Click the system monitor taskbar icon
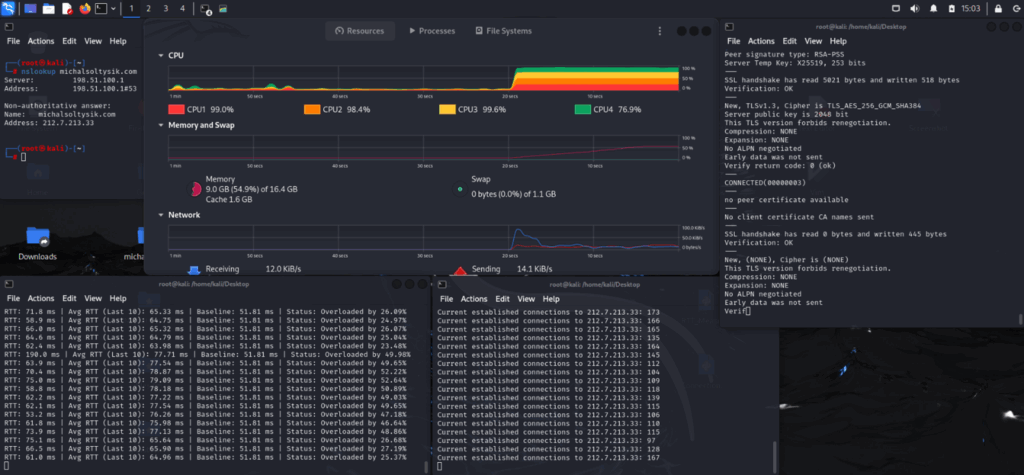Image resolution: width=1024 pixels, height=475 pixels. click(x=223, y=9)
